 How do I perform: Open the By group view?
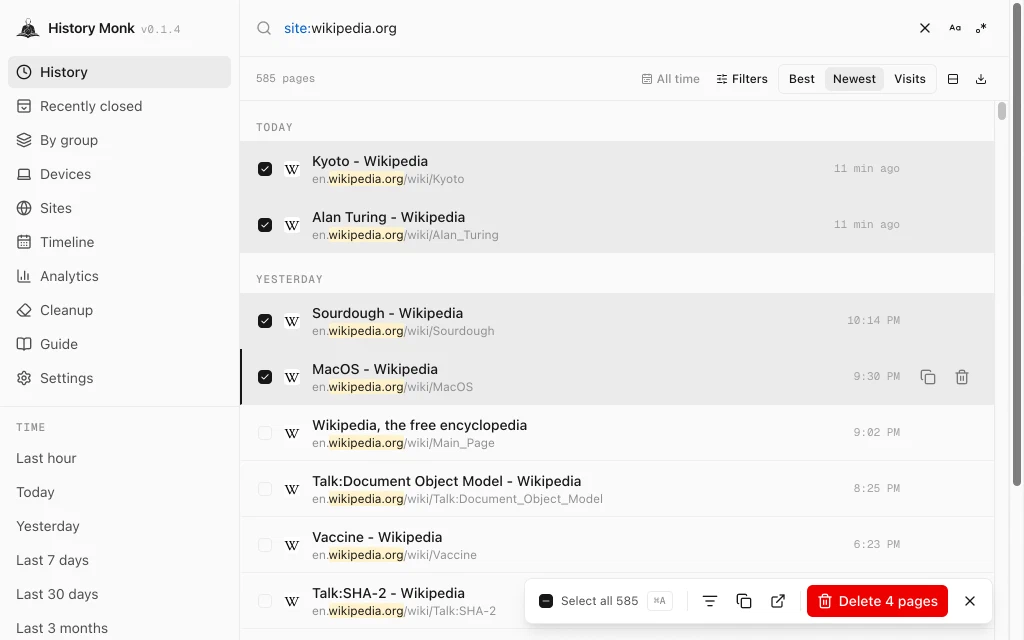tap(120, 140)
